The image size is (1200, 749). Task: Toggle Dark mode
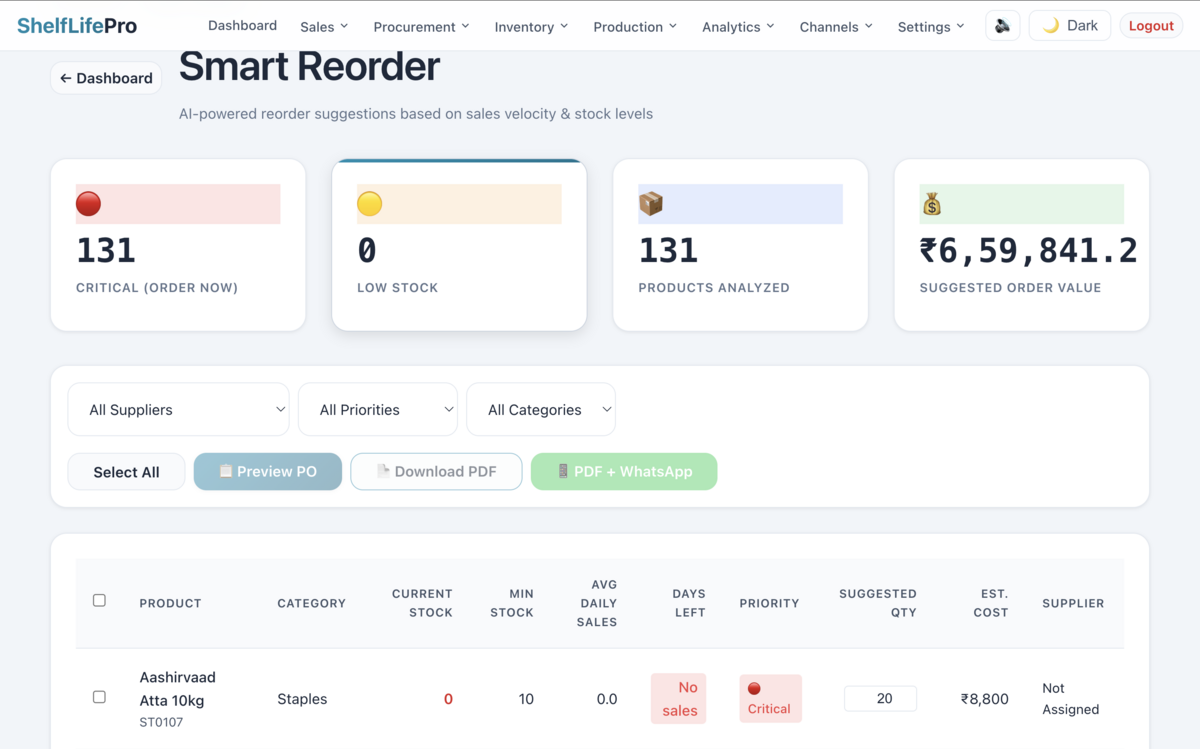coord(1069,24)
